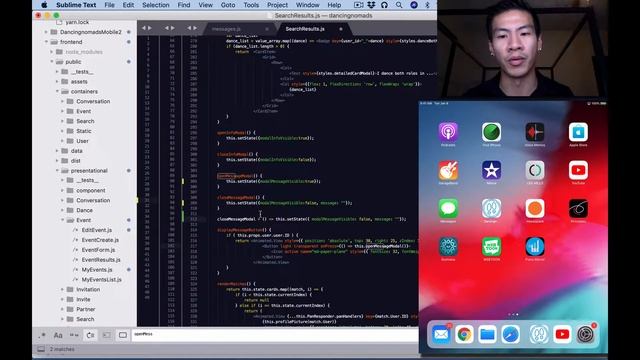Expand the User folder
Image resolution: width=640 pixels, height=360 pixels.
click(x=62, y=141)
